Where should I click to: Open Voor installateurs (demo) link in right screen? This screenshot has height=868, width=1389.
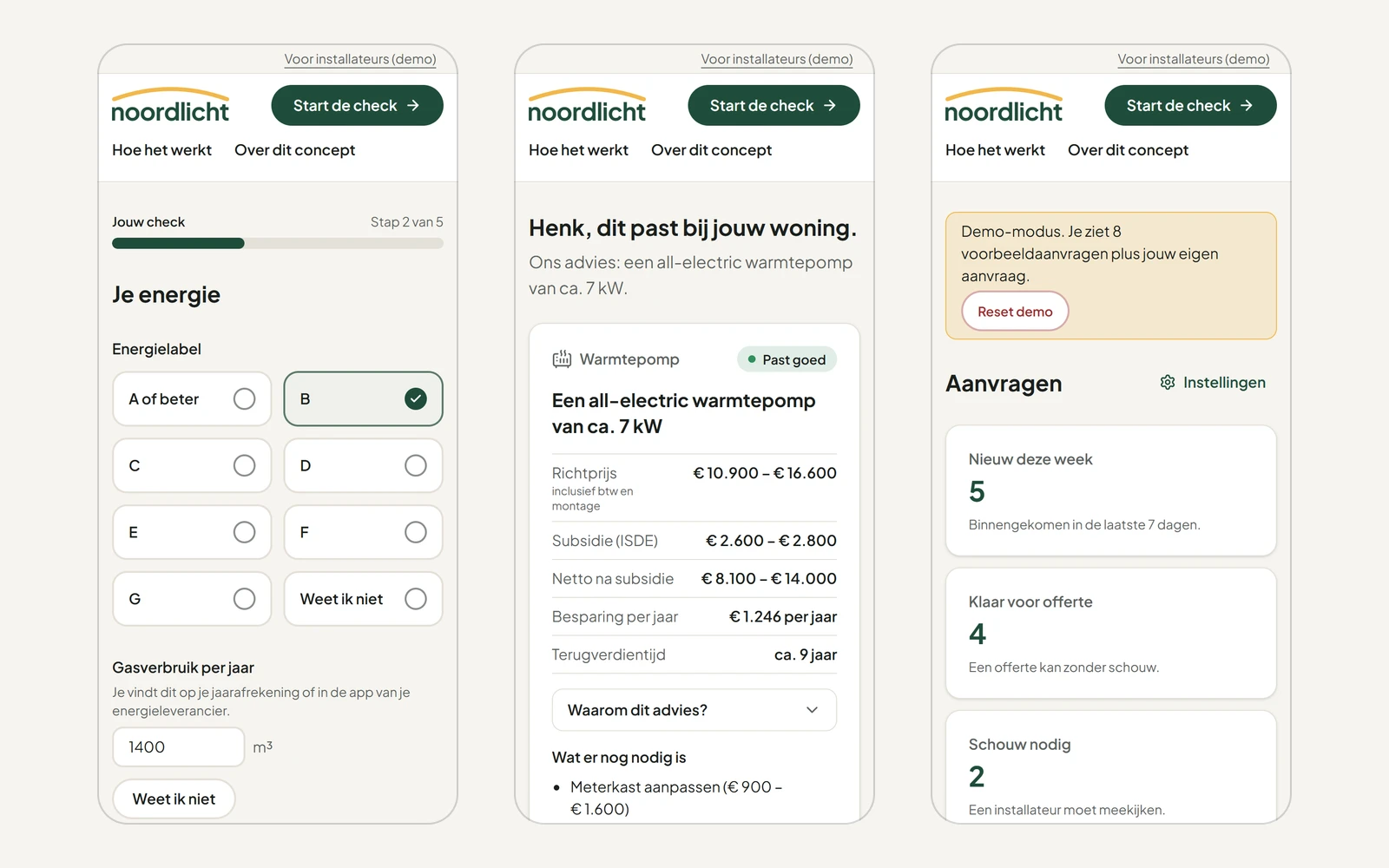pos(1194,59)
